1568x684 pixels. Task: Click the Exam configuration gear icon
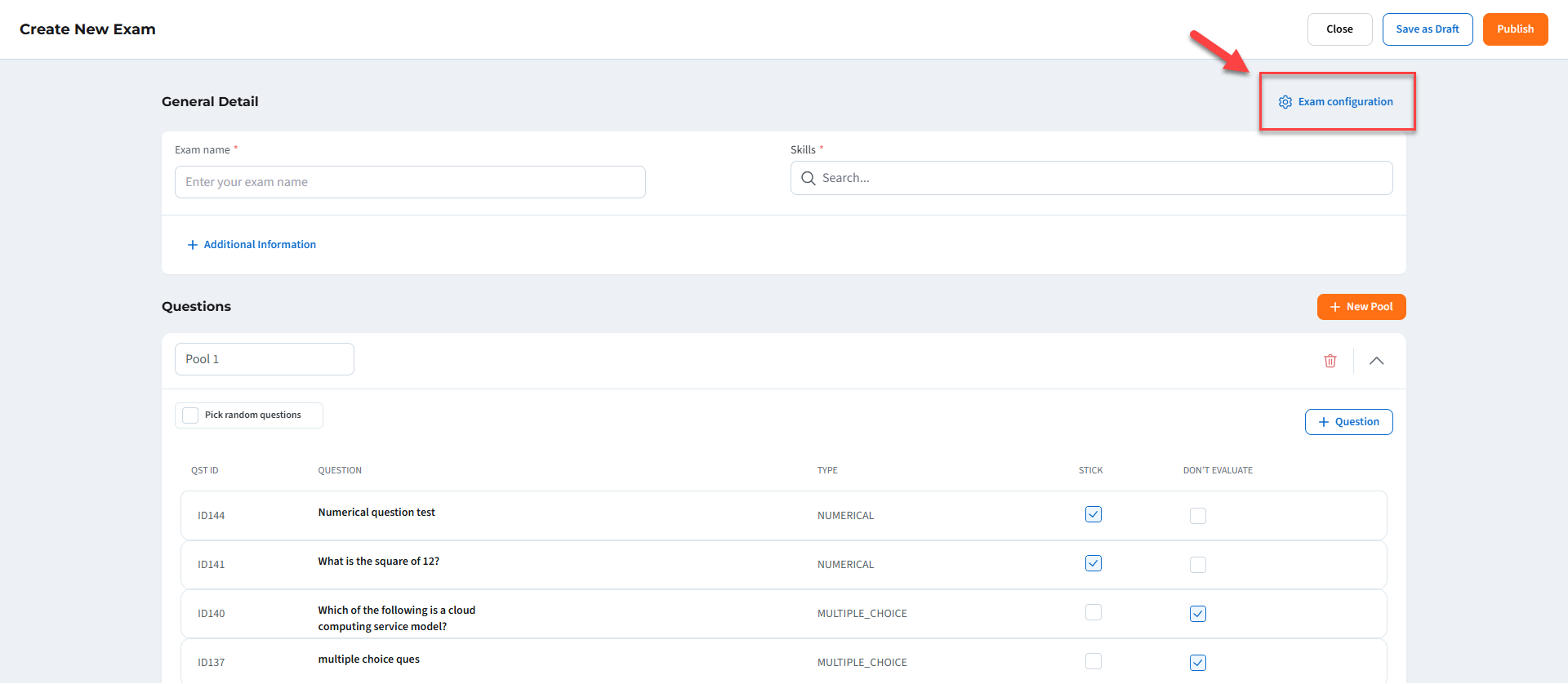click(1285, 102)
